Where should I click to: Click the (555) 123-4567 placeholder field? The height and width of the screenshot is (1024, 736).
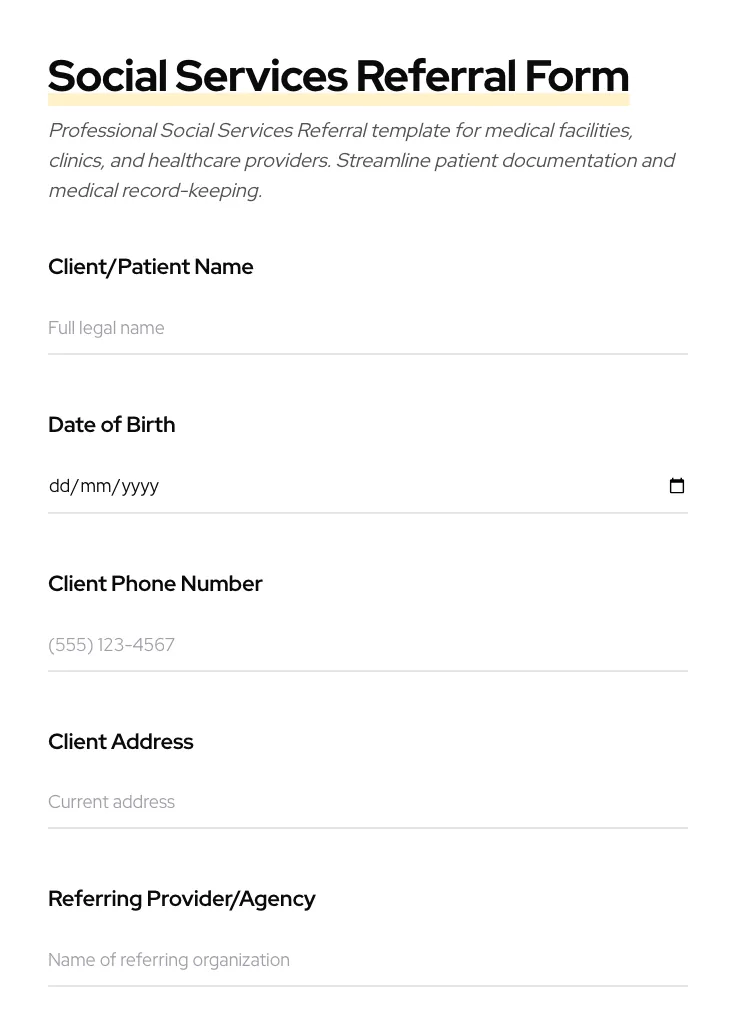(x=300, y=645)
